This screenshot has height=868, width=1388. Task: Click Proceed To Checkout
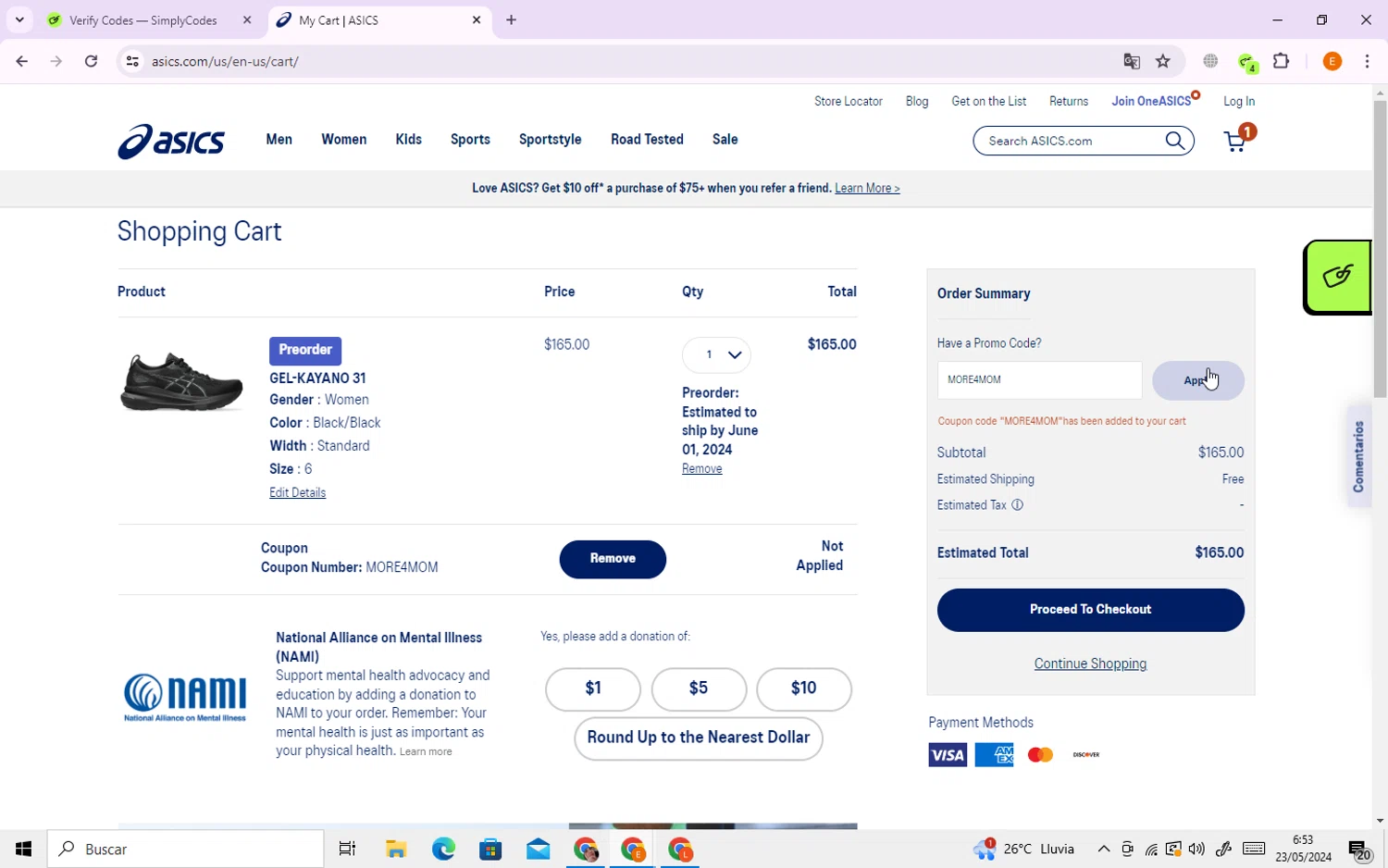(x=1091, y=610)
